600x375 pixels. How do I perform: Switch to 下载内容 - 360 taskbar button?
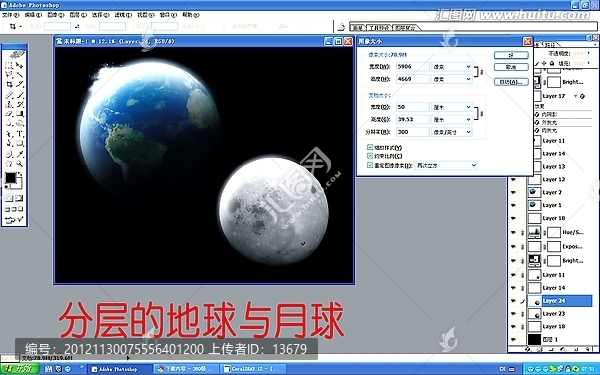click(x=186, y=369)
